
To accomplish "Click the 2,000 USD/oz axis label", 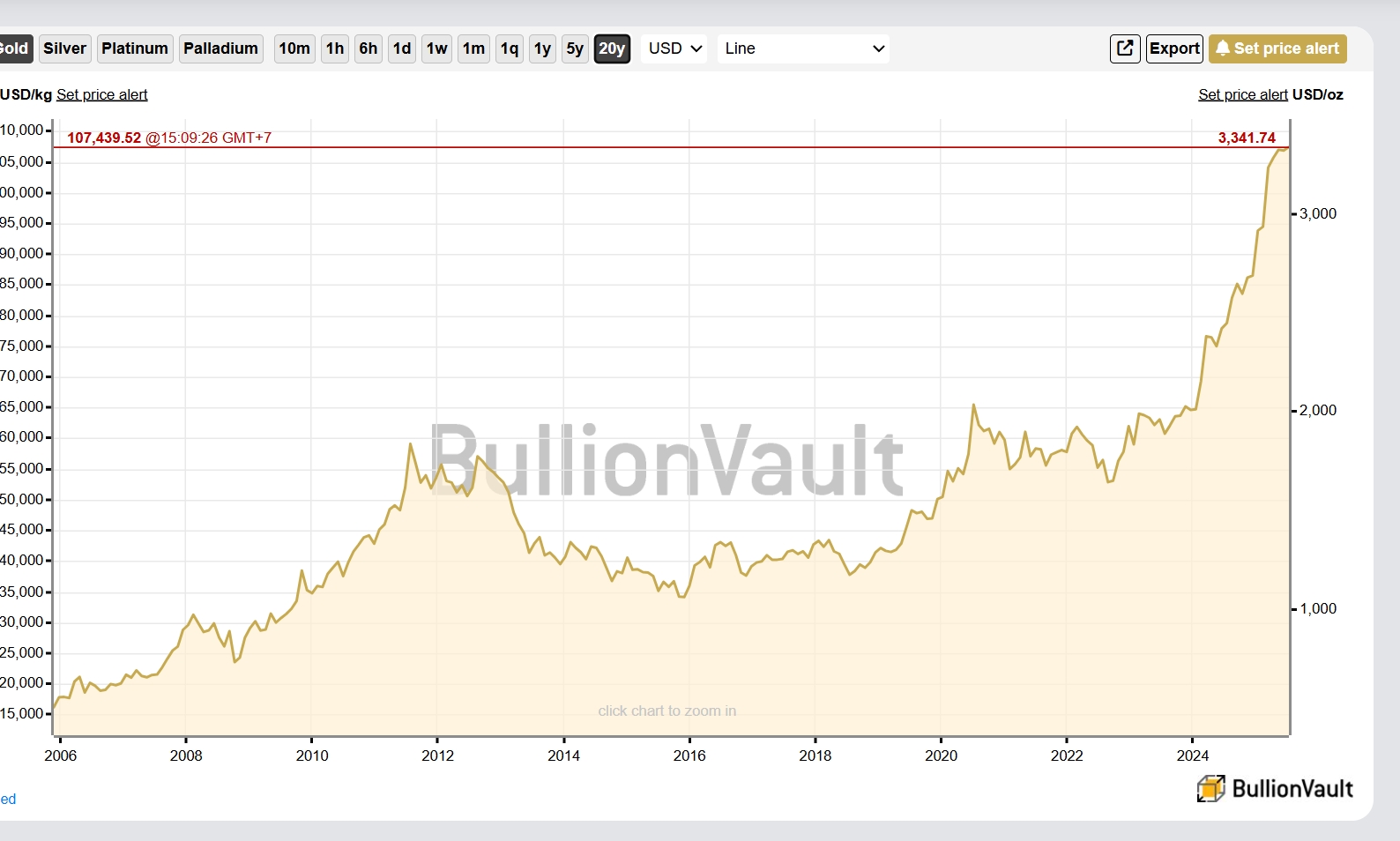I will click(x=1318, y=410).
